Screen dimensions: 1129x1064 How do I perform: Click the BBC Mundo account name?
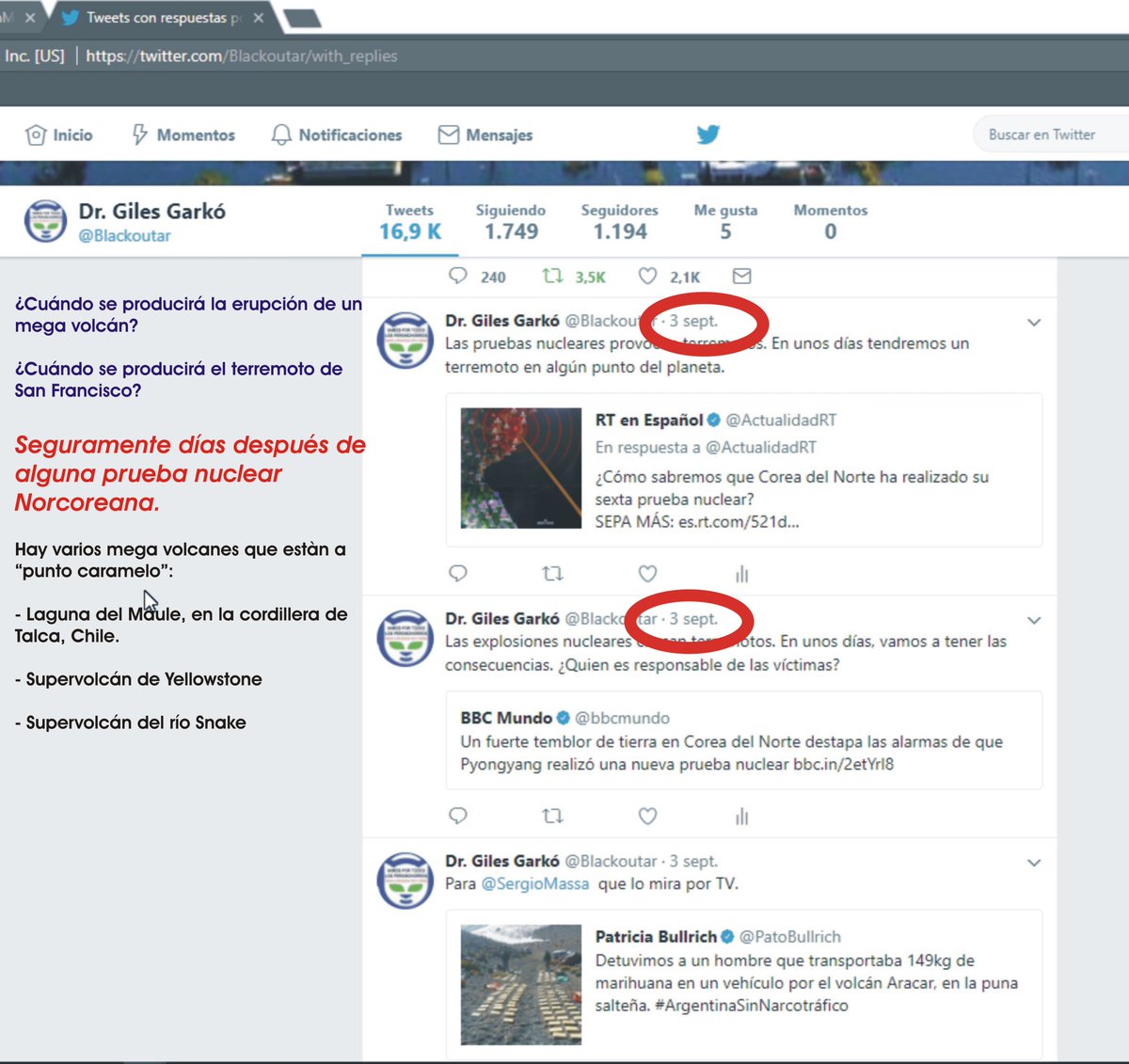click(506, 718)
